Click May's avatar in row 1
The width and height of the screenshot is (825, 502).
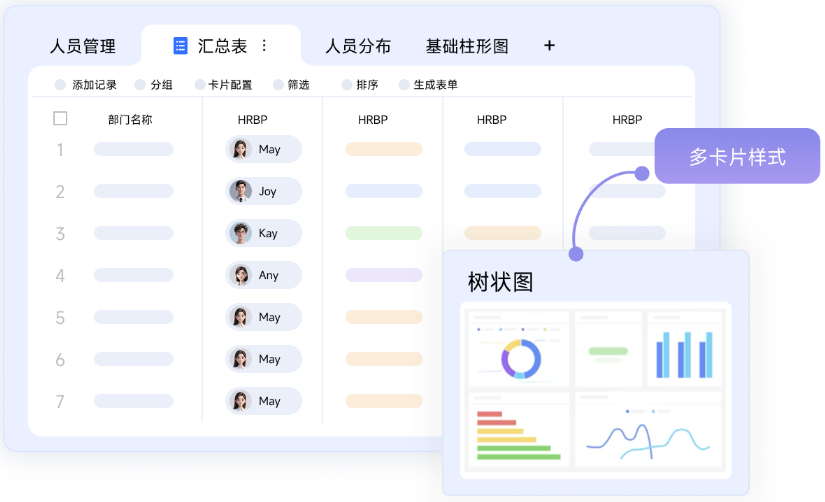coord(240,149)
